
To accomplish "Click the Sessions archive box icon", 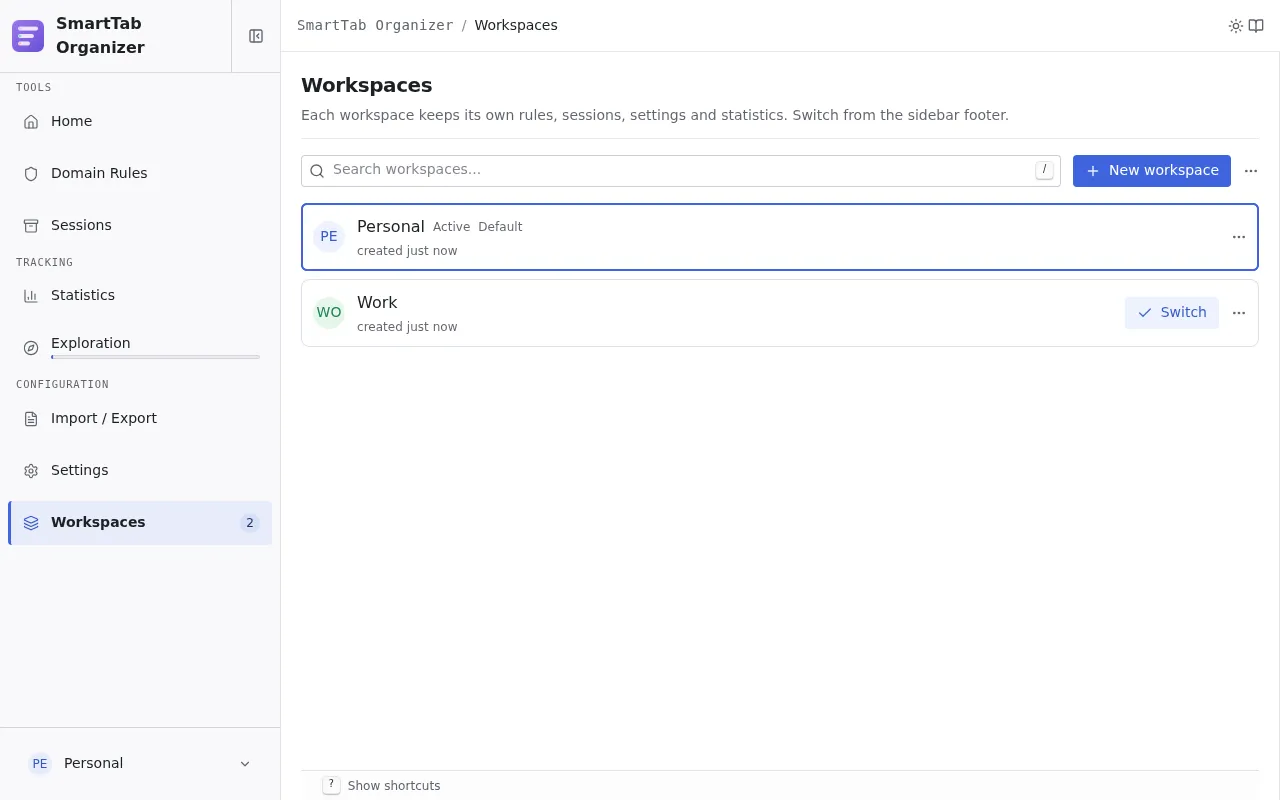I will click(31, 226).
